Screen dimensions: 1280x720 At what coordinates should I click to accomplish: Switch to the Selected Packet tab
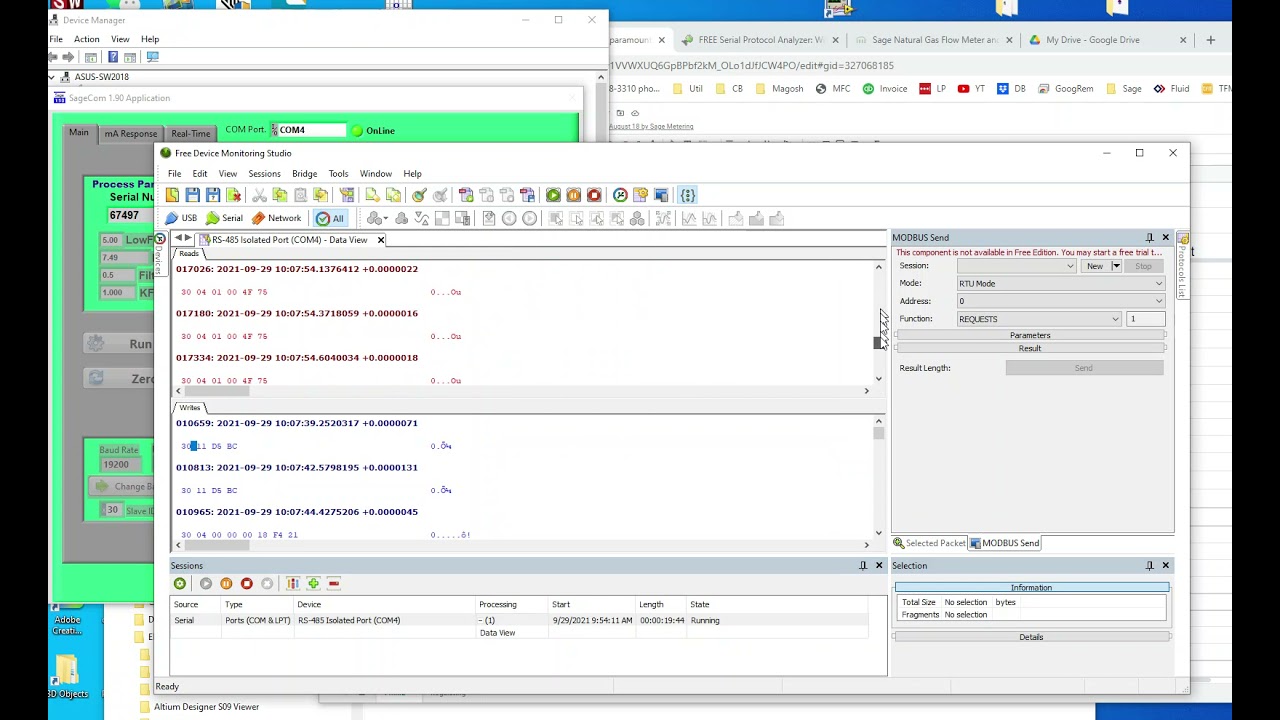pos(930,543)
